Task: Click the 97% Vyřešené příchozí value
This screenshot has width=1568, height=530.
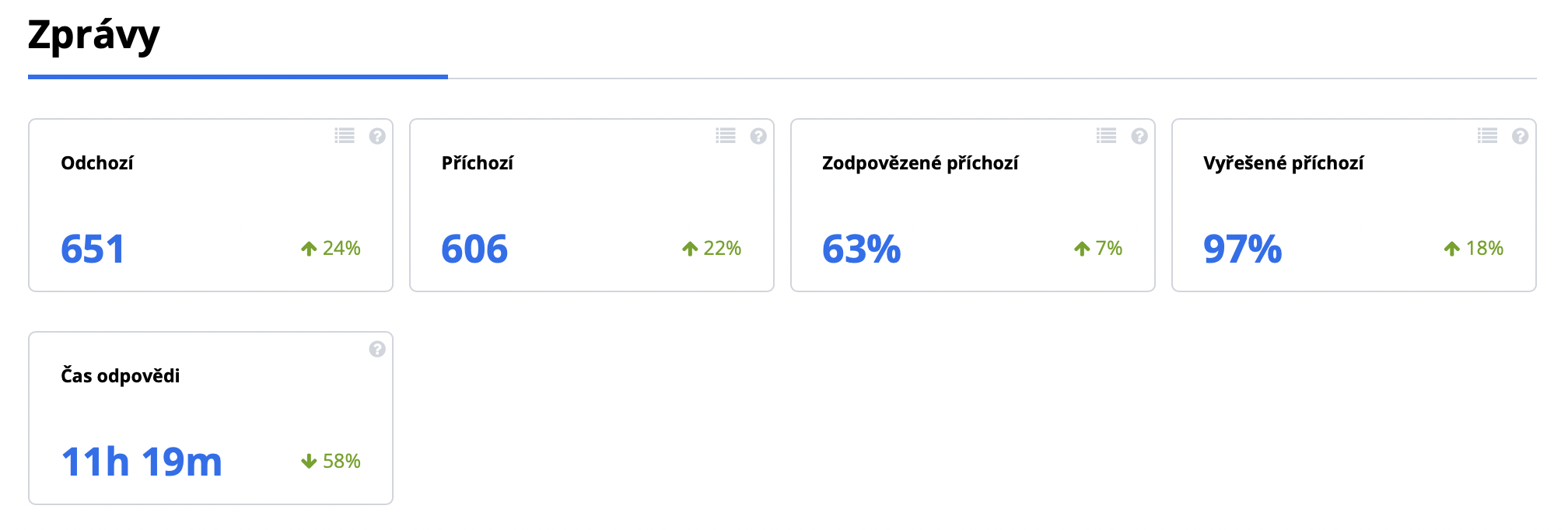Action: point(1242,249)
